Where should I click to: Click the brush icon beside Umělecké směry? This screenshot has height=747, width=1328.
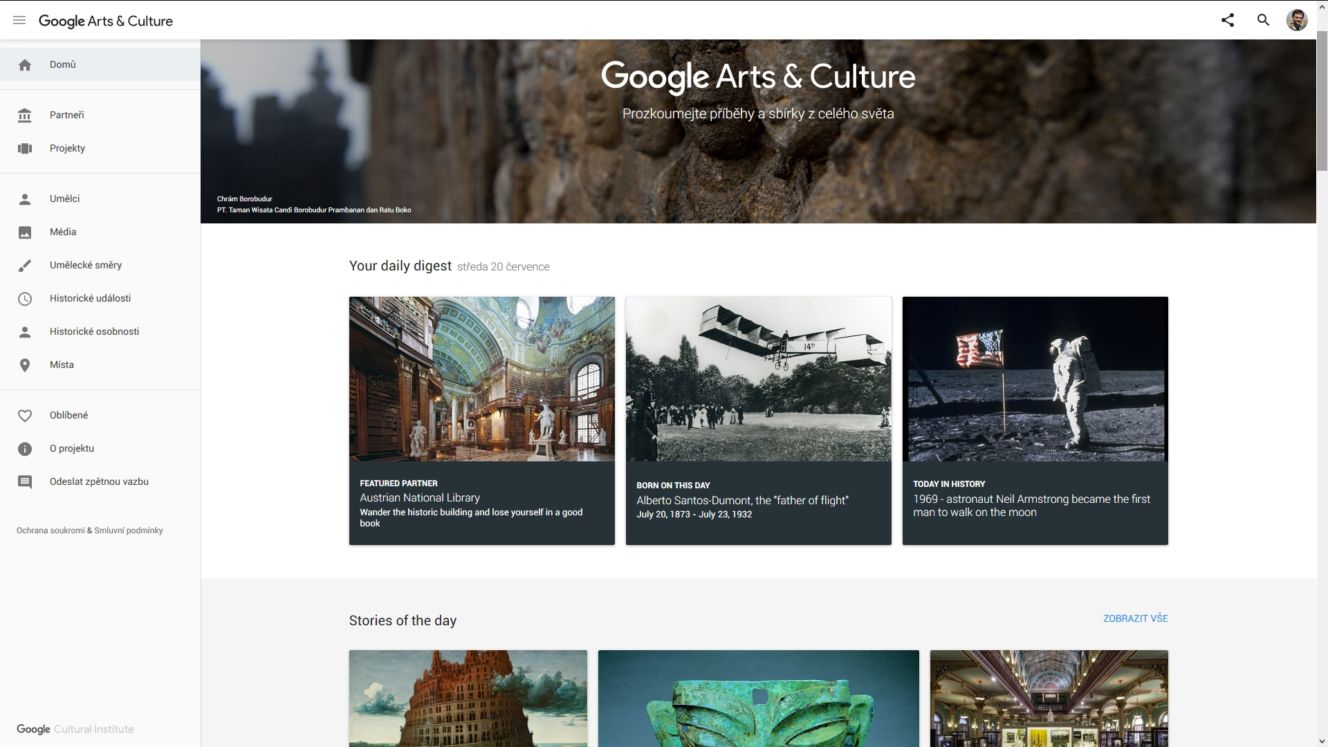pos(25,265)
